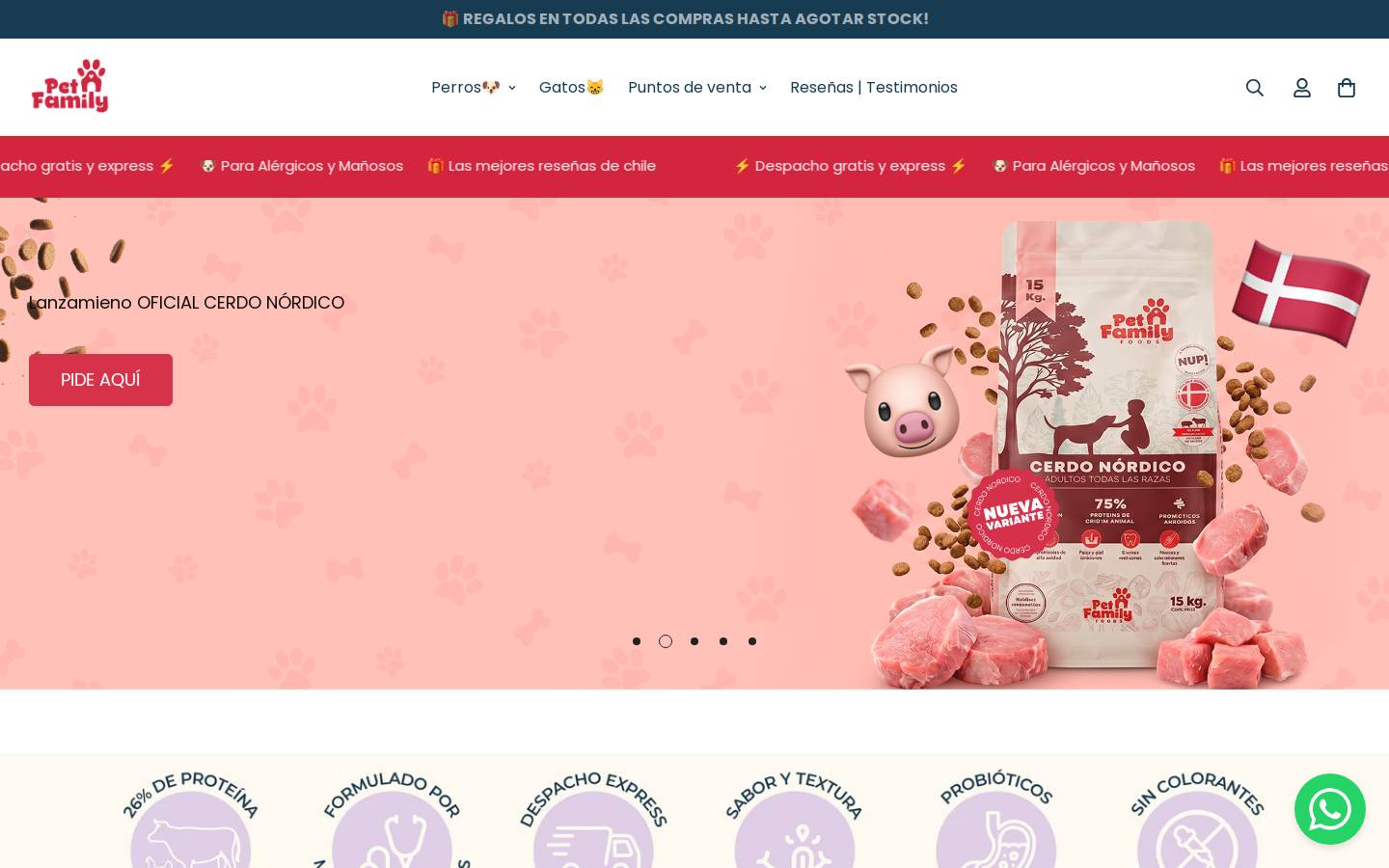Expand the Puntos de venta chevron

(762, 88)
